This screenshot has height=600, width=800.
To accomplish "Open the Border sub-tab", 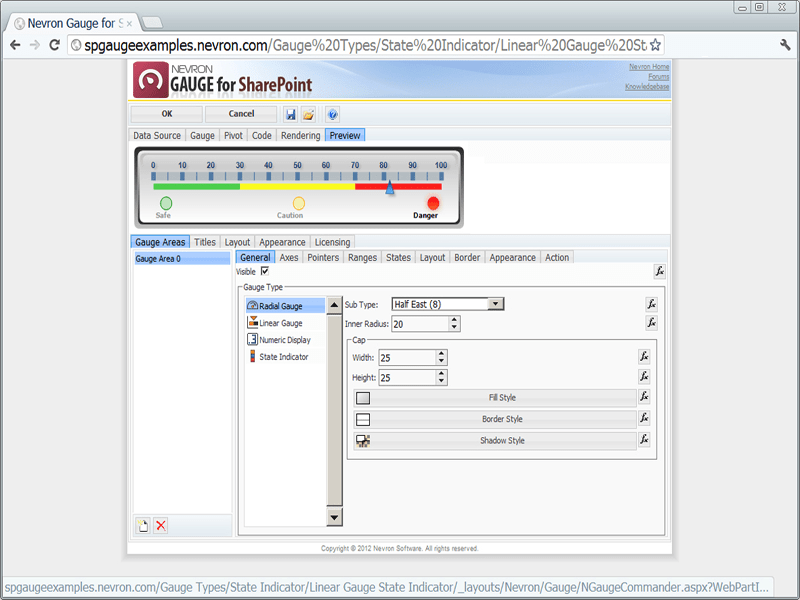I will point(467,258).
